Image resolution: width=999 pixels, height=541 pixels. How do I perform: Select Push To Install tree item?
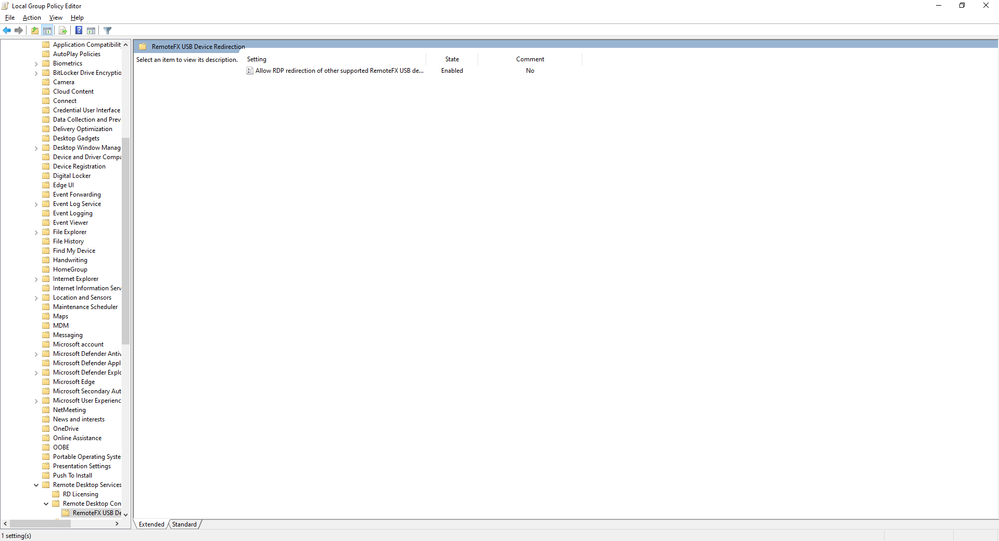[72, 475]
